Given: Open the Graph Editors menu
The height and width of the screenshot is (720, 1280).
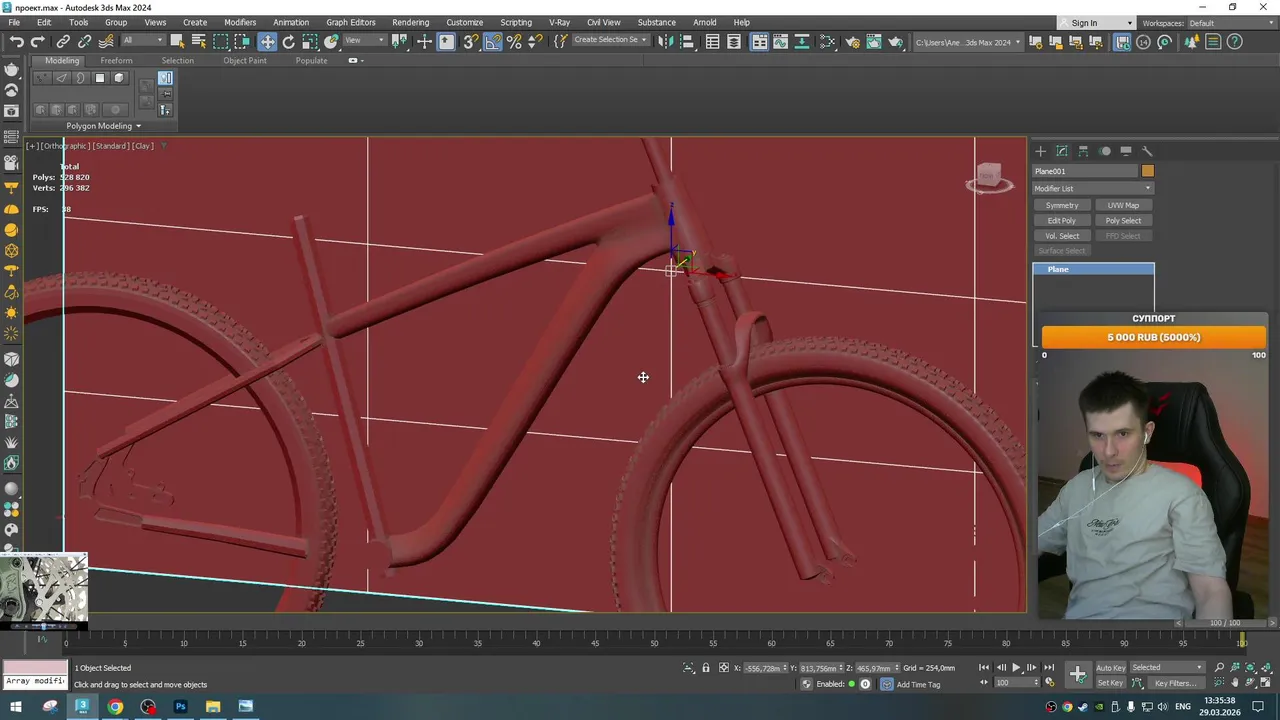Looking at the screenshot, I should (350, 22).
